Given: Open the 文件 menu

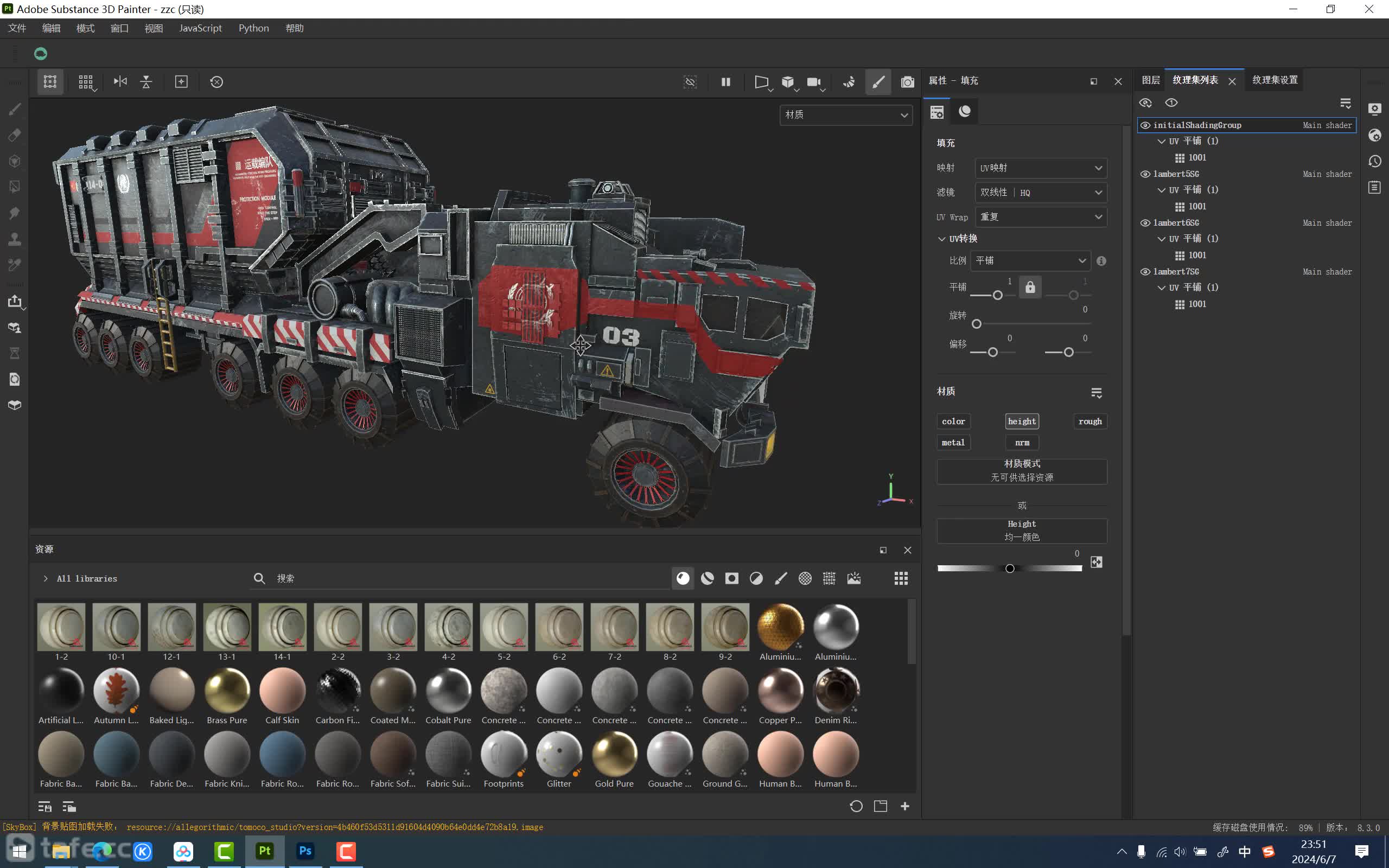Looking at the screenshot, I should click(17, 28).
